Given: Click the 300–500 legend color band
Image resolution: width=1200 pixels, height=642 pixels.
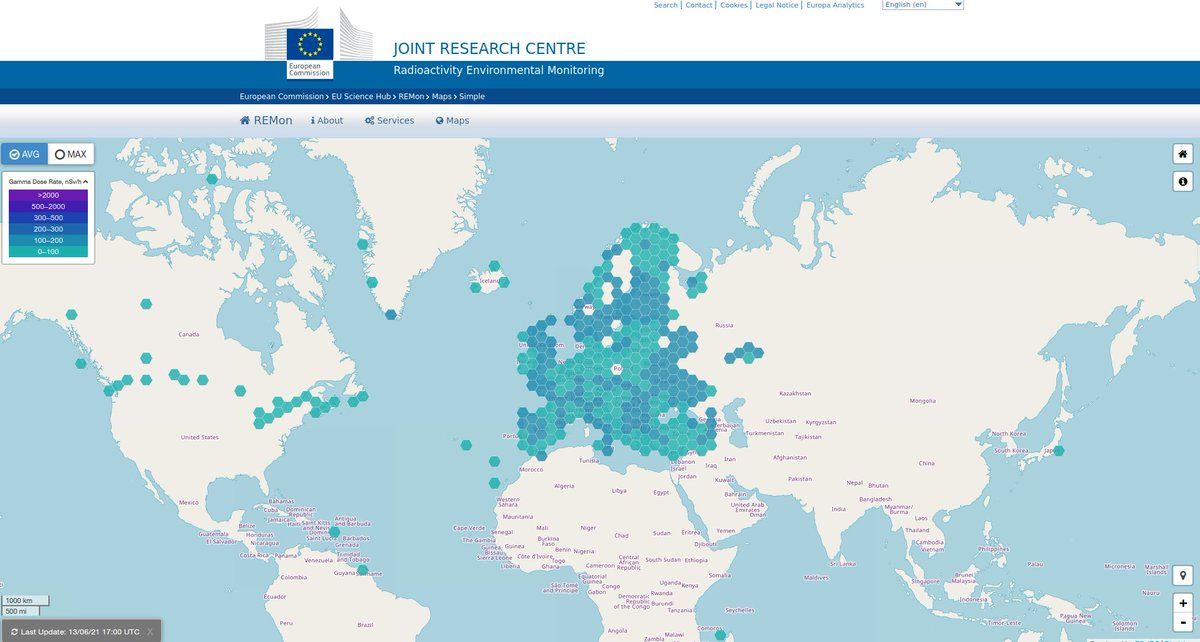Looking at the screenshot, I should tap(48, 218).
